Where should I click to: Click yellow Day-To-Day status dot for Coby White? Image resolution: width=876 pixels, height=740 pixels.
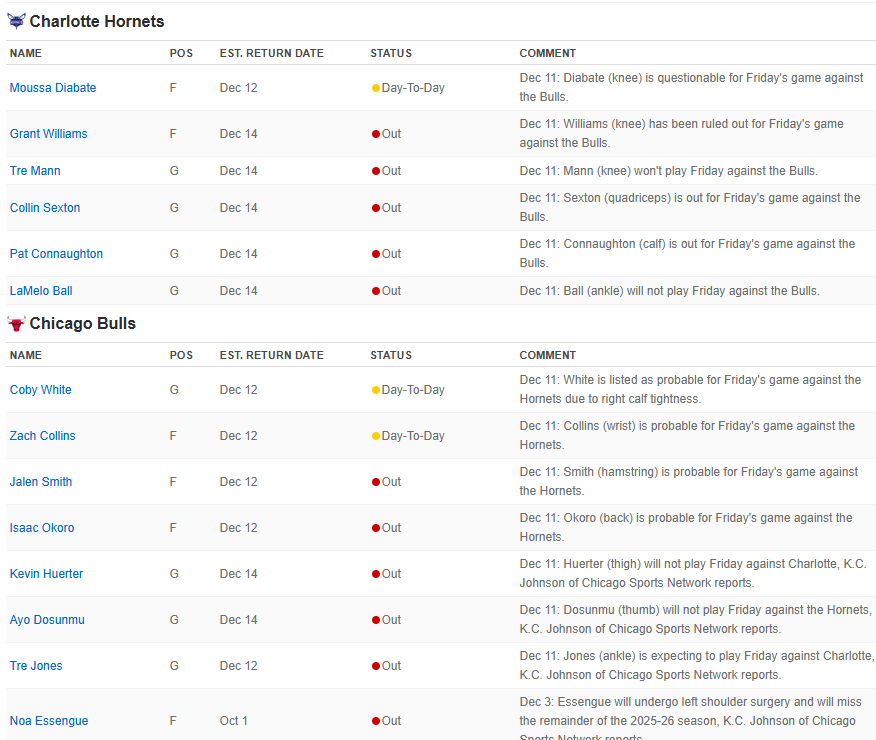pyautogui.click(x=376, y=390)
